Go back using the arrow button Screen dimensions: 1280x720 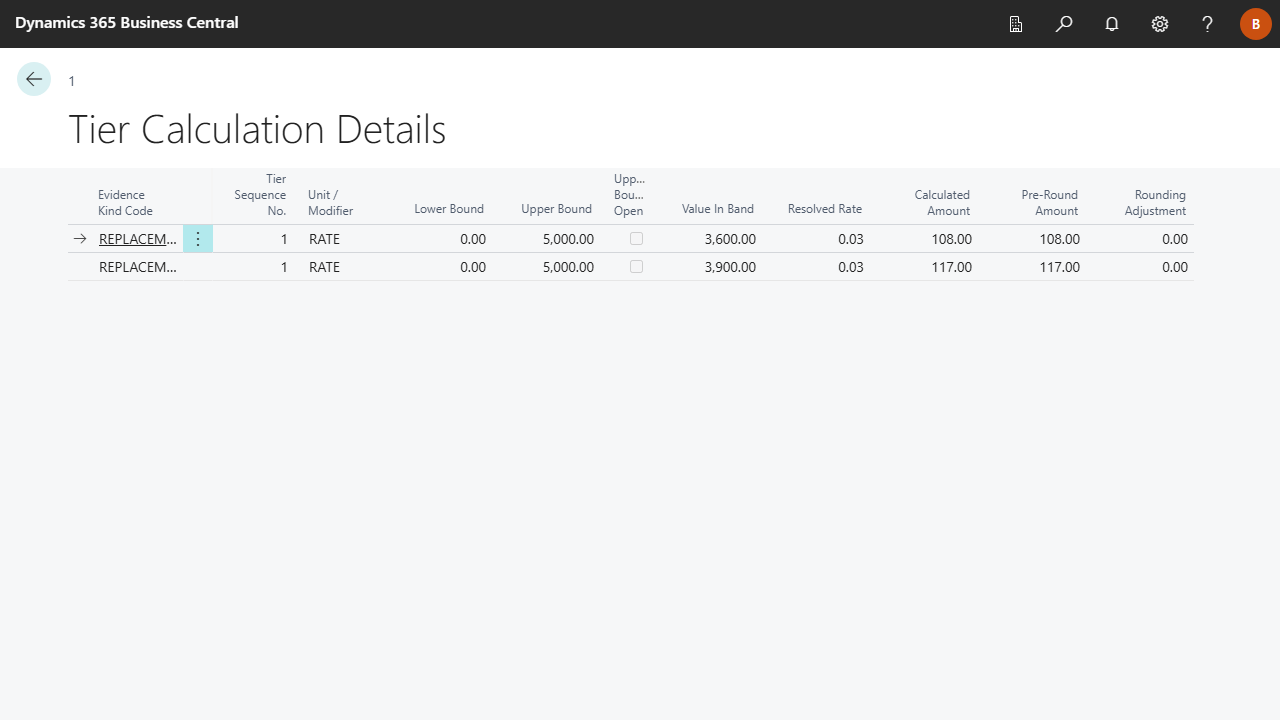click(34, 79)
